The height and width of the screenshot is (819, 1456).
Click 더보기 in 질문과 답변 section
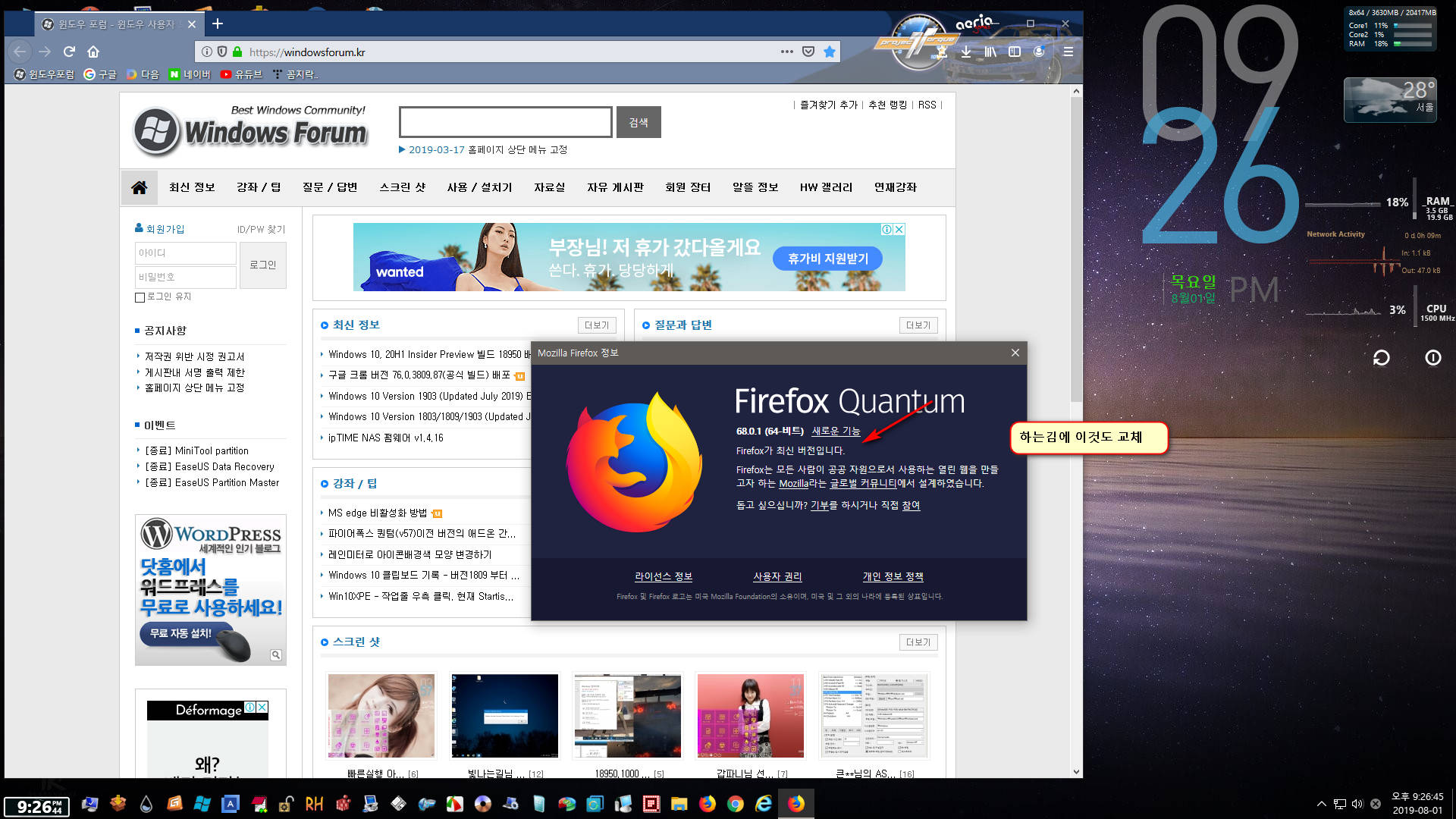tap(918, 325)
